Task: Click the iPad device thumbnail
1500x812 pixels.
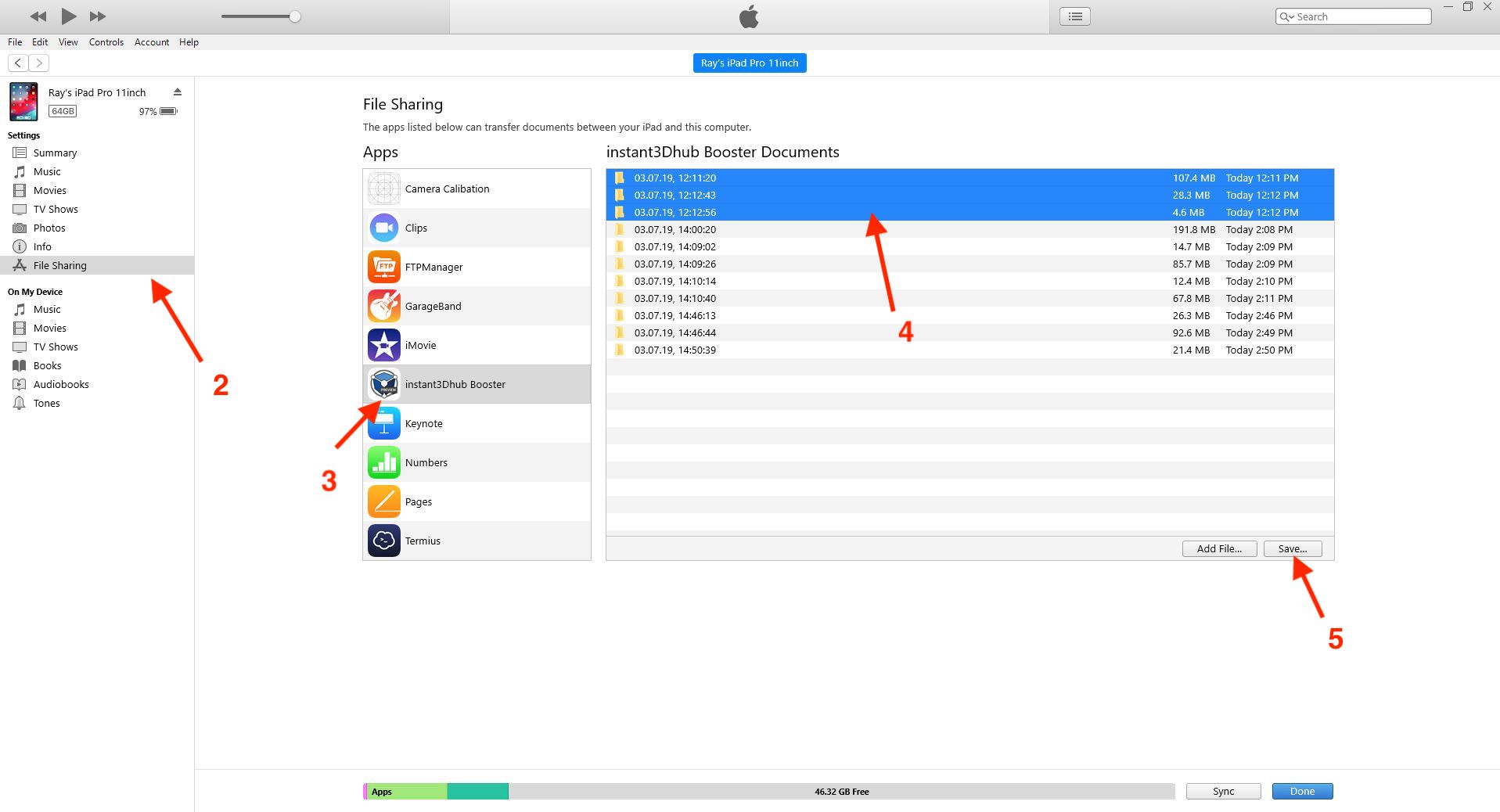Action: [x=23, y=102]
